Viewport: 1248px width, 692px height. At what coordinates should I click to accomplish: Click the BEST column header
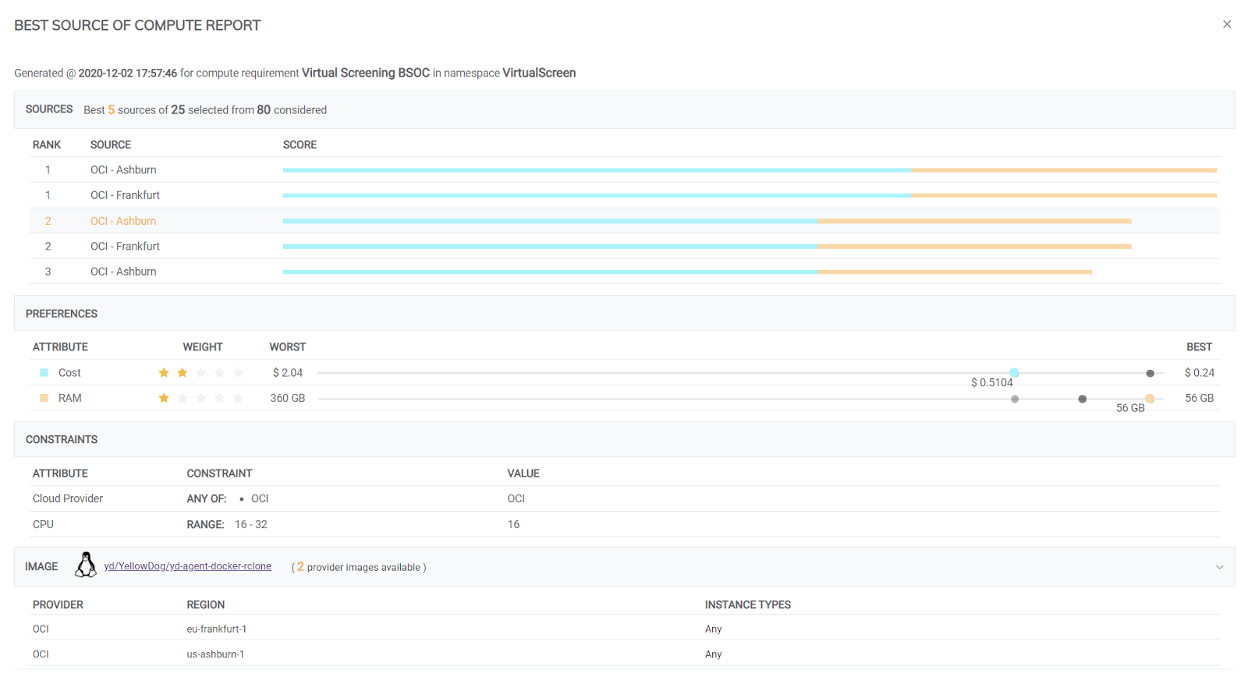pos(1199,347)
